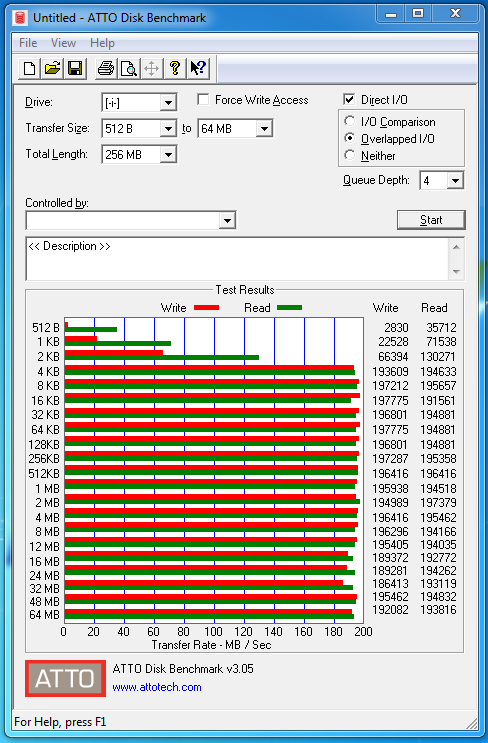Click the 64 MB row label in results
This screenshot has width=488, height=743.
click(x=44, y=615)
